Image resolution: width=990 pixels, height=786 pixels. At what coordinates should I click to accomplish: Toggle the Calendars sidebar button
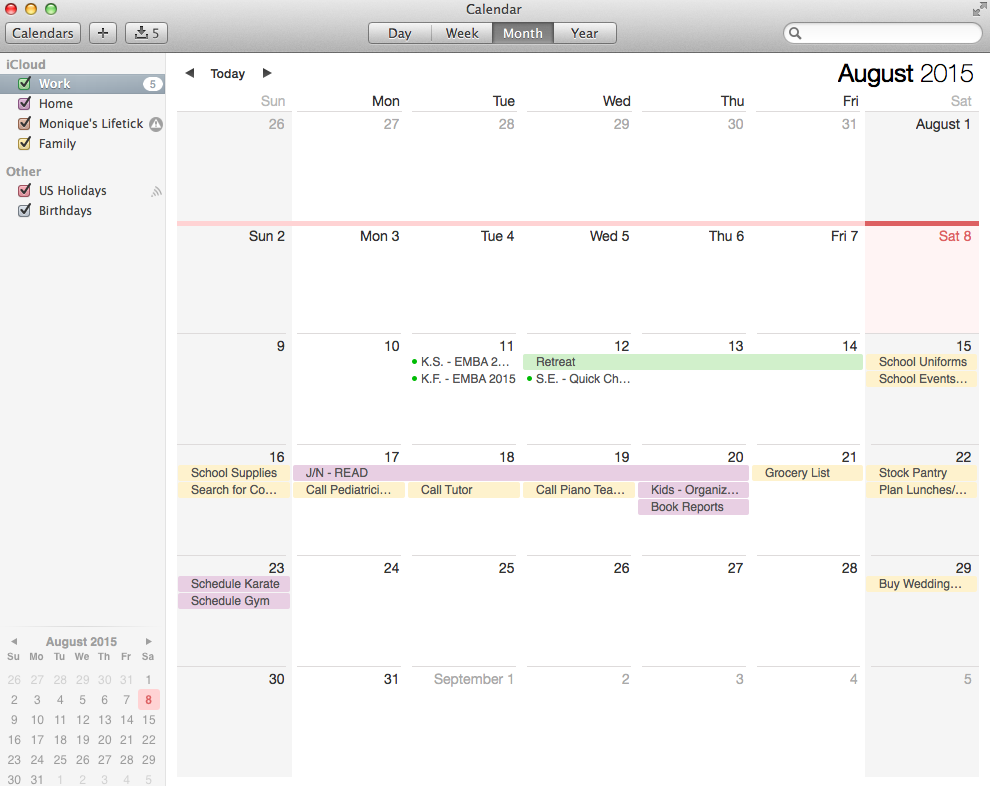click(x=44, y=33)
